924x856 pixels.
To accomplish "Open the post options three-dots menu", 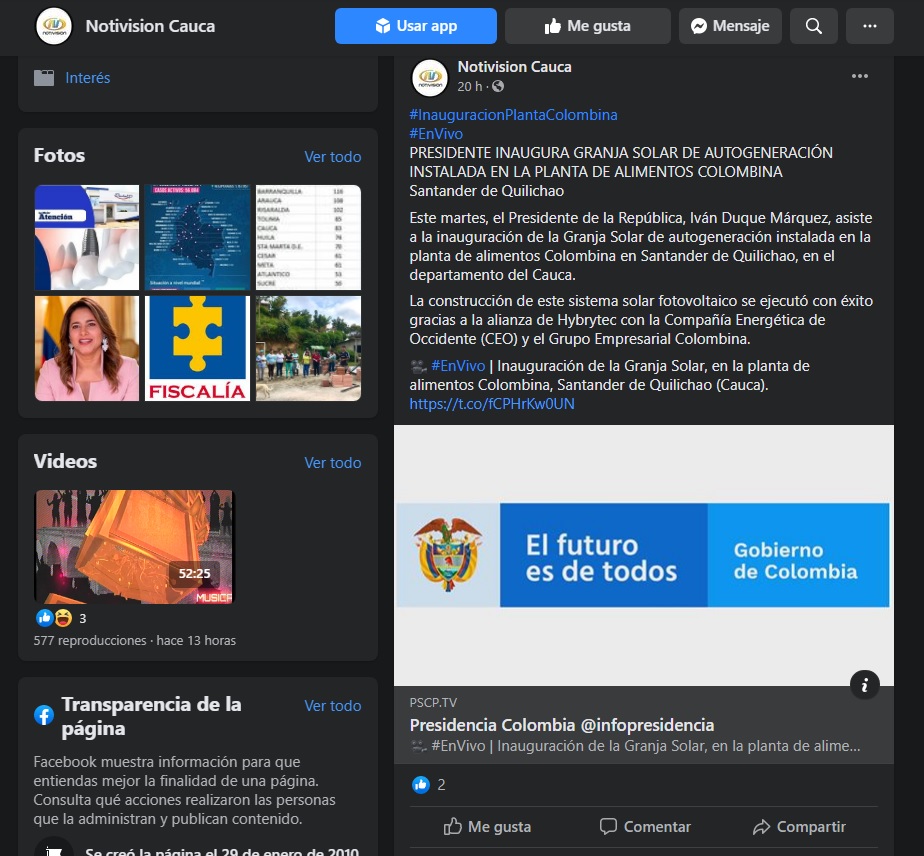I will tap(860, 76).
